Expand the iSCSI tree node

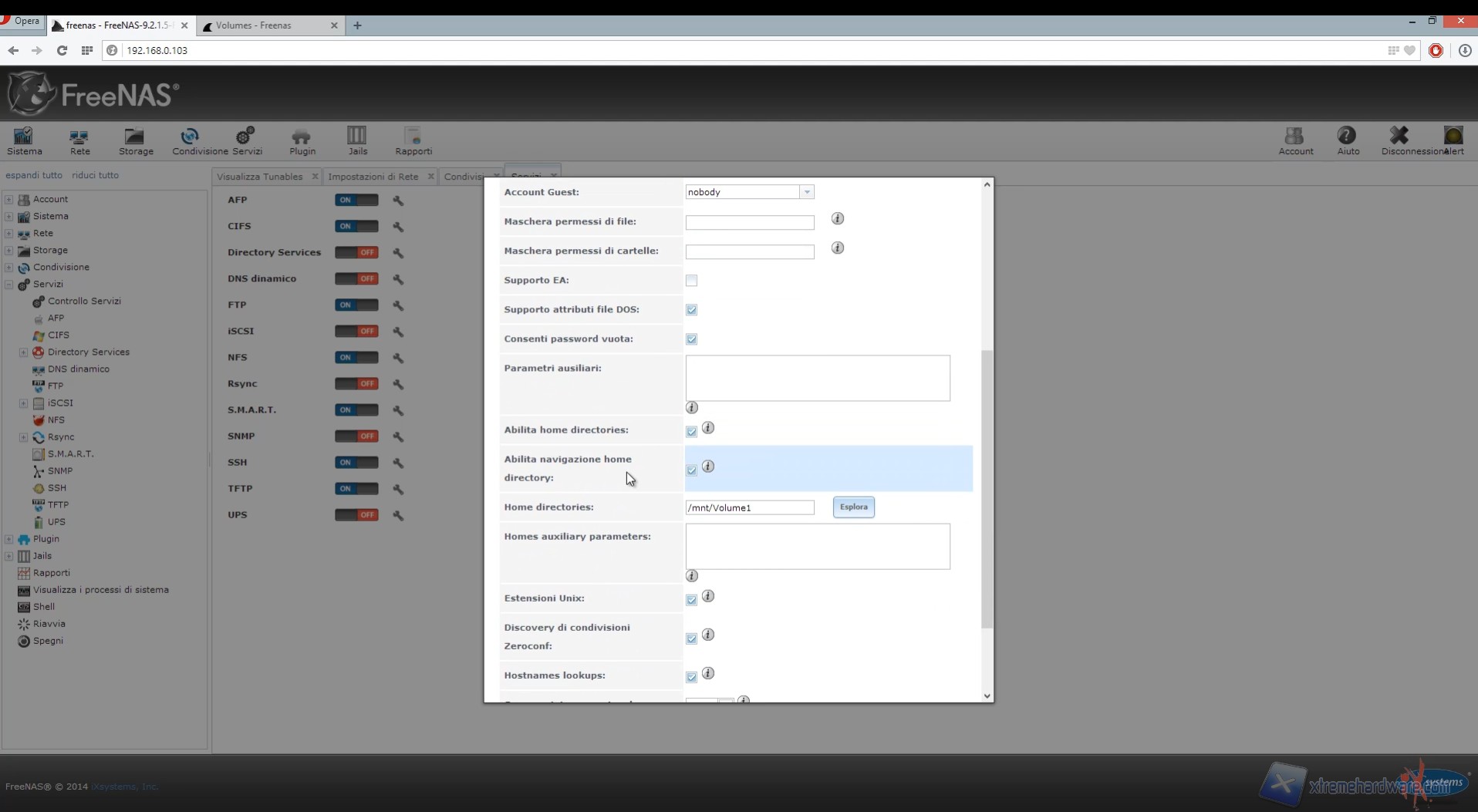point(23,403)
